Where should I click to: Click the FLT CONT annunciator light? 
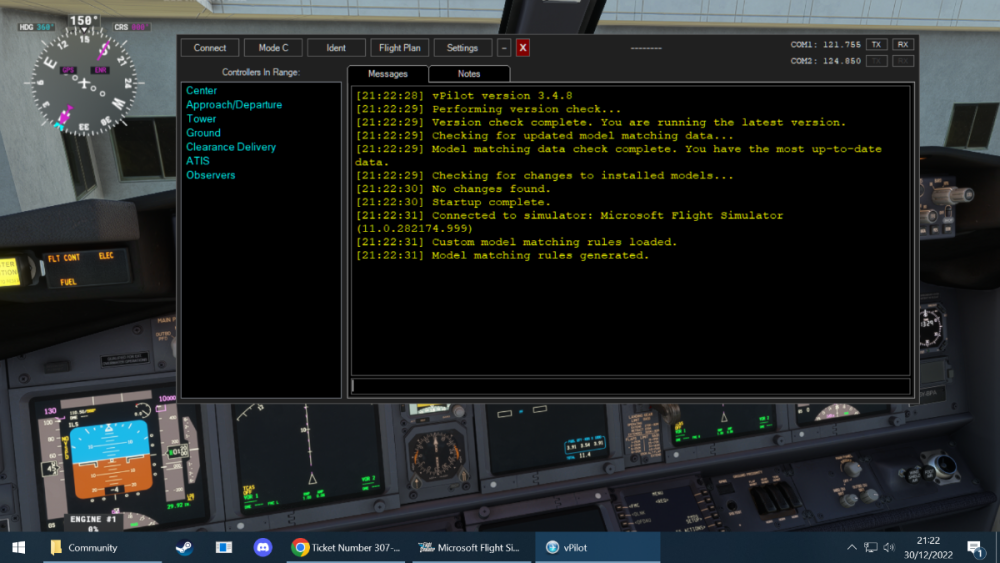[64, 258]
